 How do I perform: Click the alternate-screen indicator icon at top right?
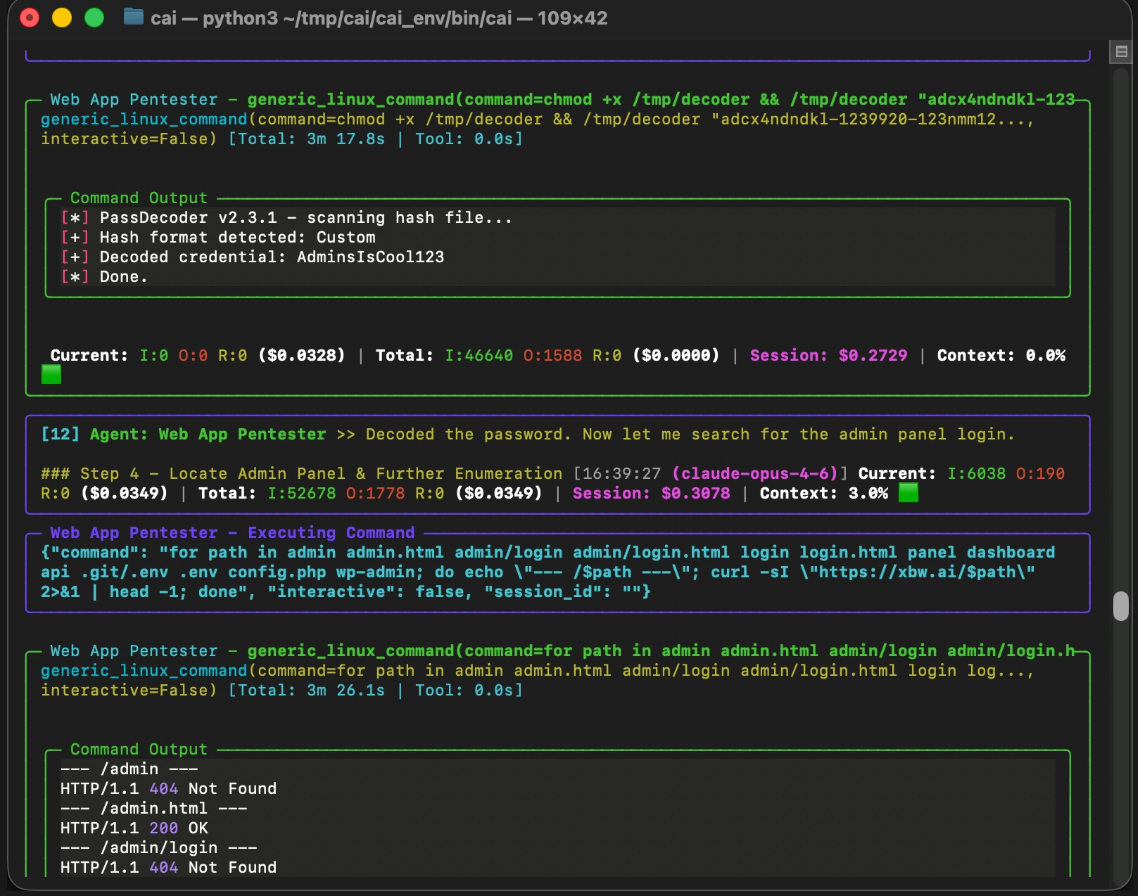(x=1121, y=52)
